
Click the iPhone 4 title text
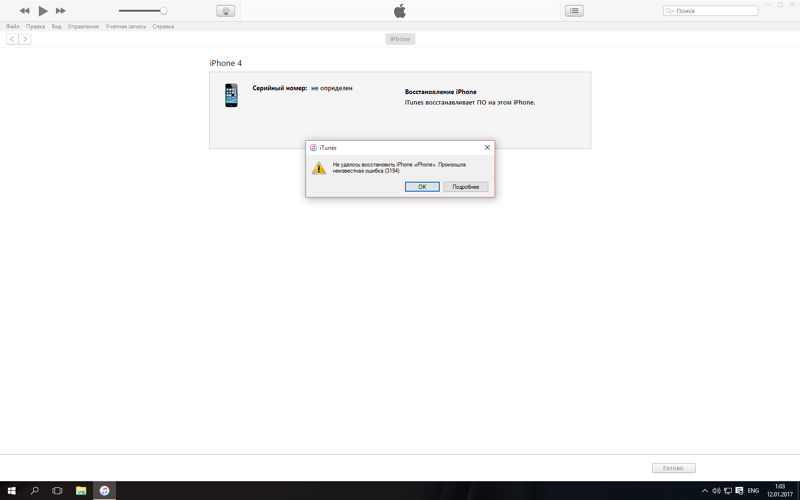tap(225, 63)
